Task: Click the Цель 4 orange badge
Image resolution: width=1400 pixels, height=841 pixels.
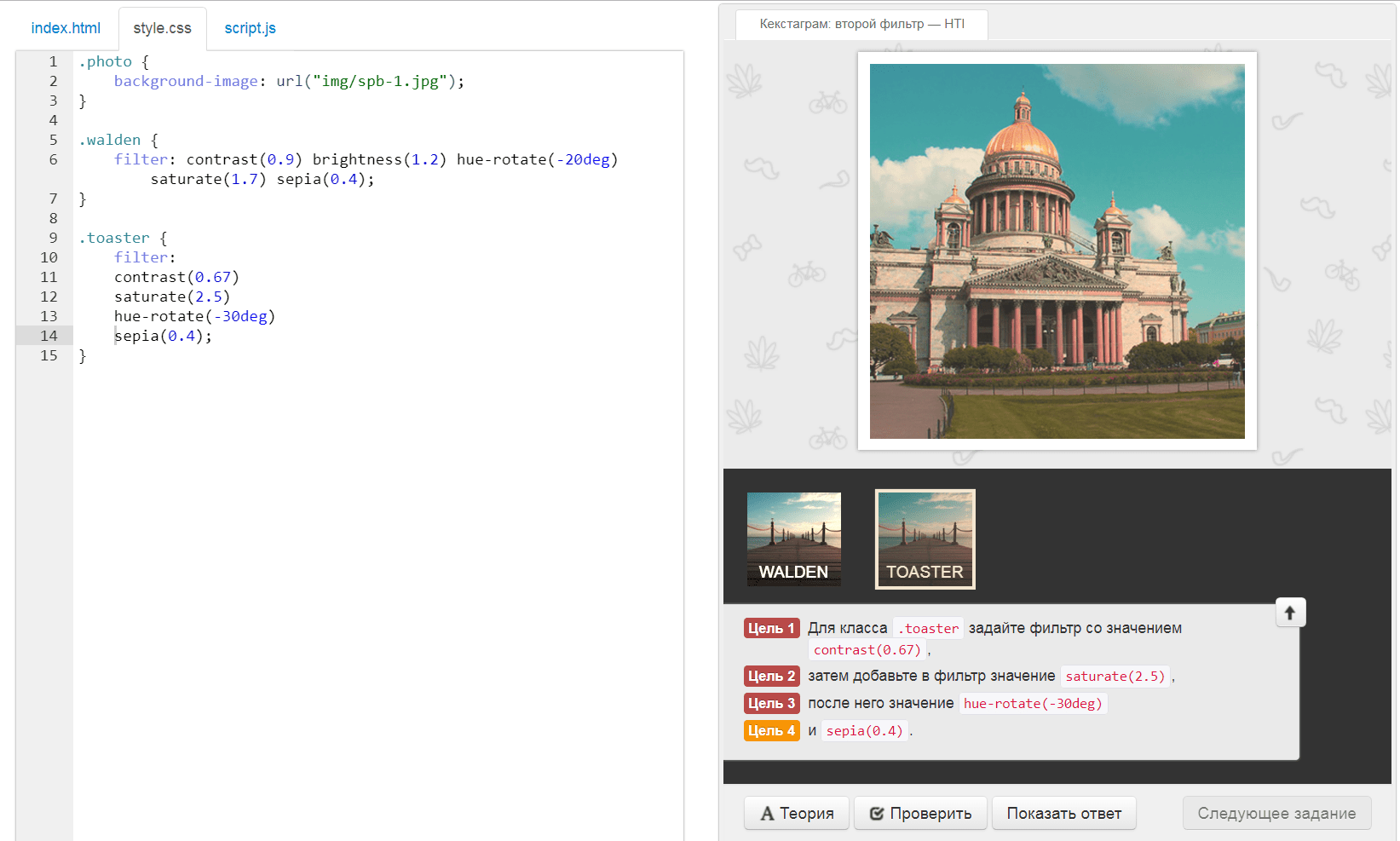Action: pyautogui.click(x=771, y=730)
